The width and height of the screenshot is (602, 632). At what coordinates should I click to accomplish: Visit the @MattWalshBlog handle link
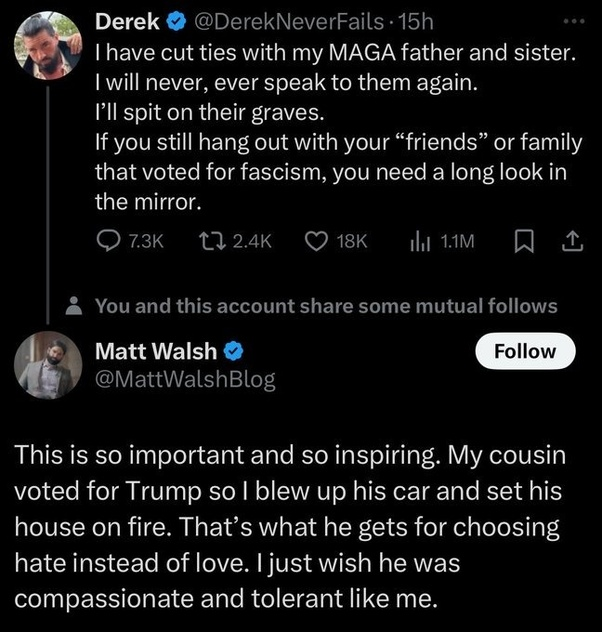(x=184, y=378)
